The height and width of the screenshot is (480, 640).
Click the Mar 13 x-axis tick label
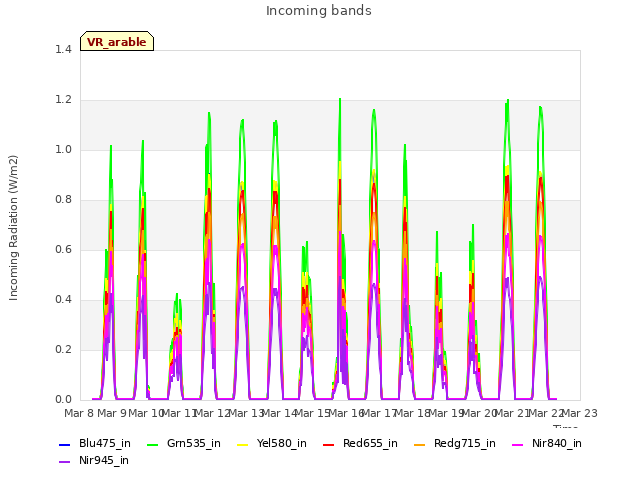(246, 413)
